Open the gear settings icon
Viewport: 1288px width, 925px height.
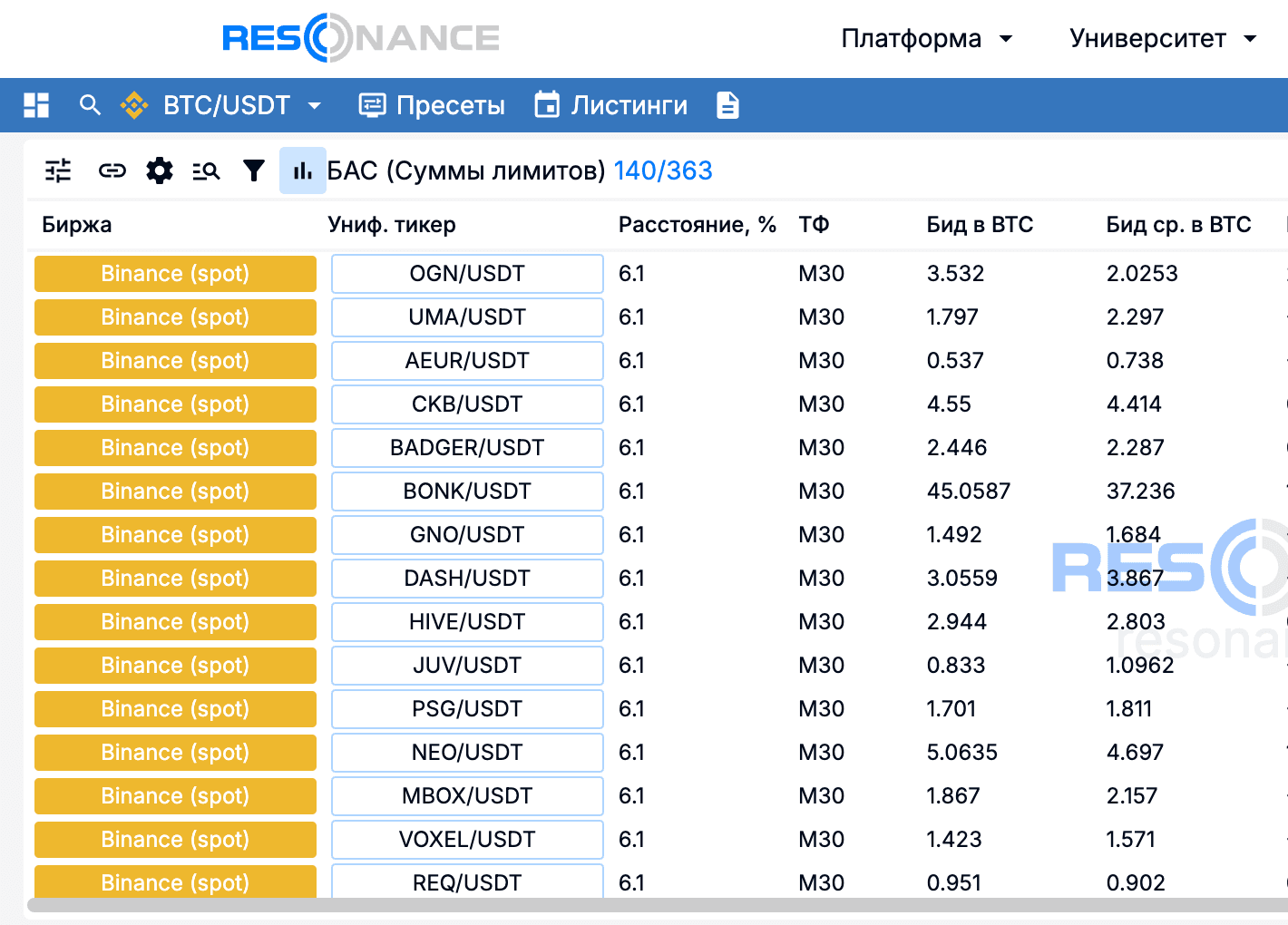click(x=160, y=170)
